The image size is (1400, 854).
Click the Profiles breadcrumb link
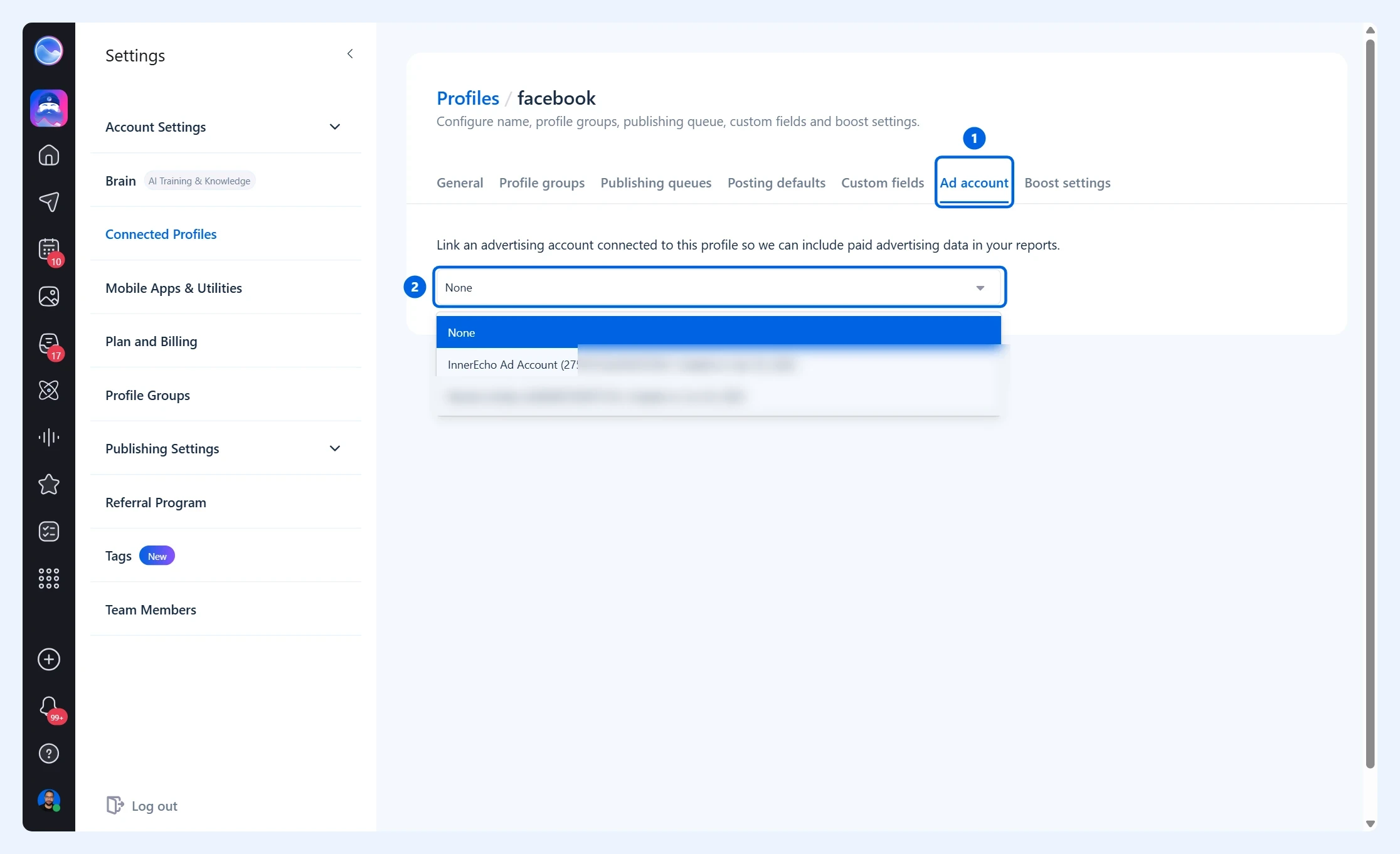point(468,98)
